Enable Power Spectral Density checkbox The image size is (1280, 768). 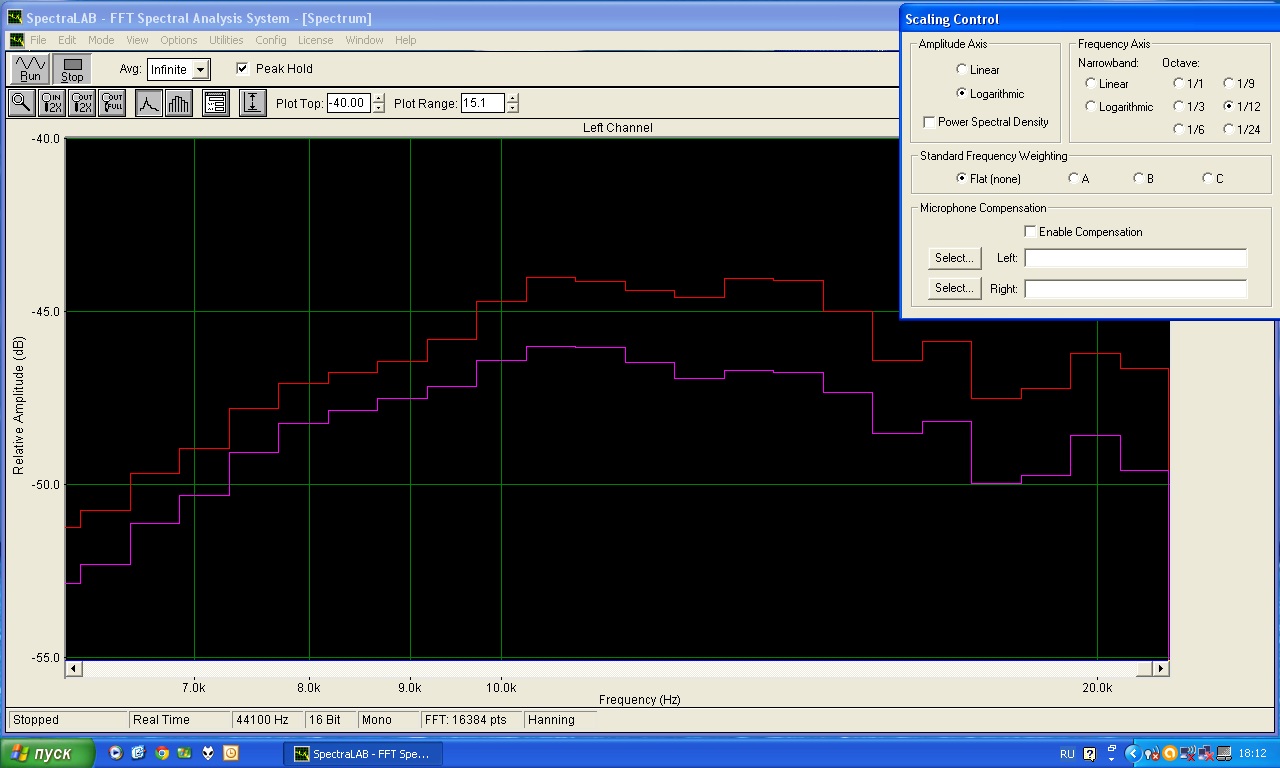[930, 122]
